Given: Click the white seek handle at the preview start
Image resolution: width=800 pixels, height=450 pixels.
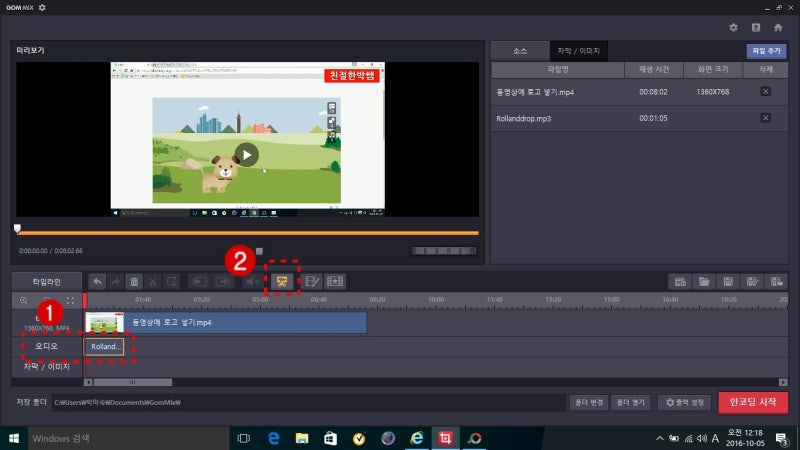Looking at the screenshot, I should (x=17, y=229).
